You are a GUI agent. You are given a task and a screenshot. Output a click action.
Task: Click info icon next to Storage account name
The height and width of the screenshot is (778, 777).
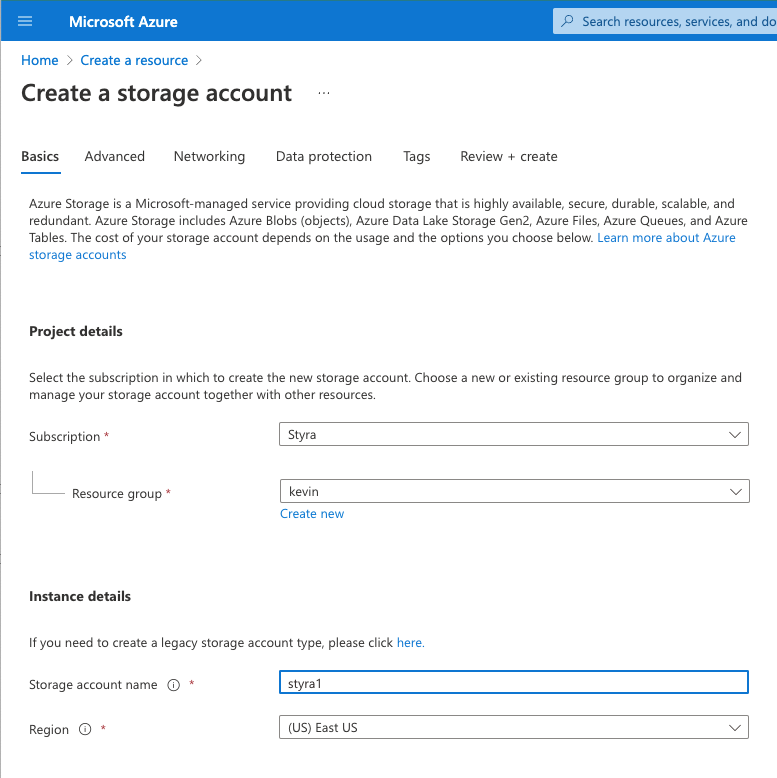click(173, 685)
